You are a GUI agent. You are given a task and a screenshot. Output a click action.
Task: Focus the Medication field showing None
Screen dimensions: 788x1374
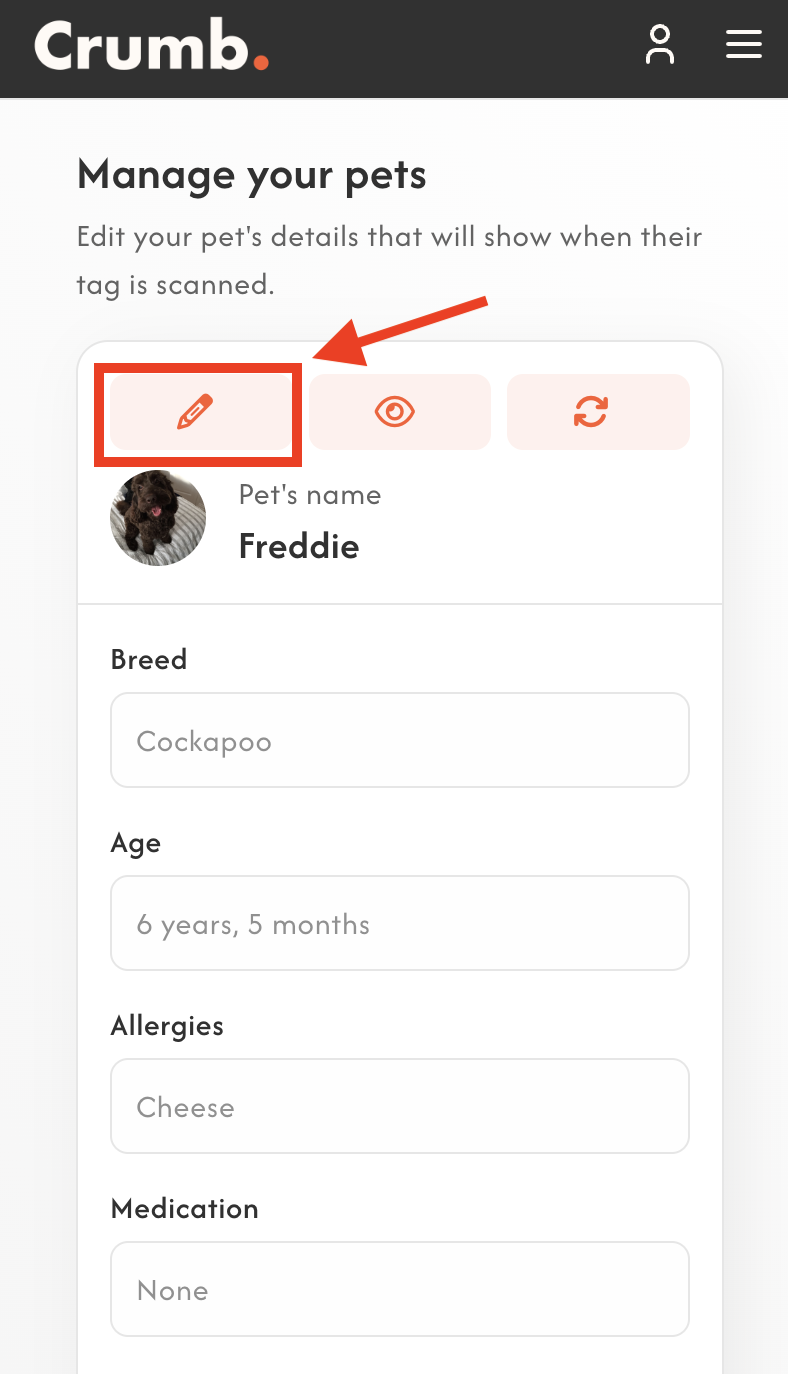[399, 1290]
